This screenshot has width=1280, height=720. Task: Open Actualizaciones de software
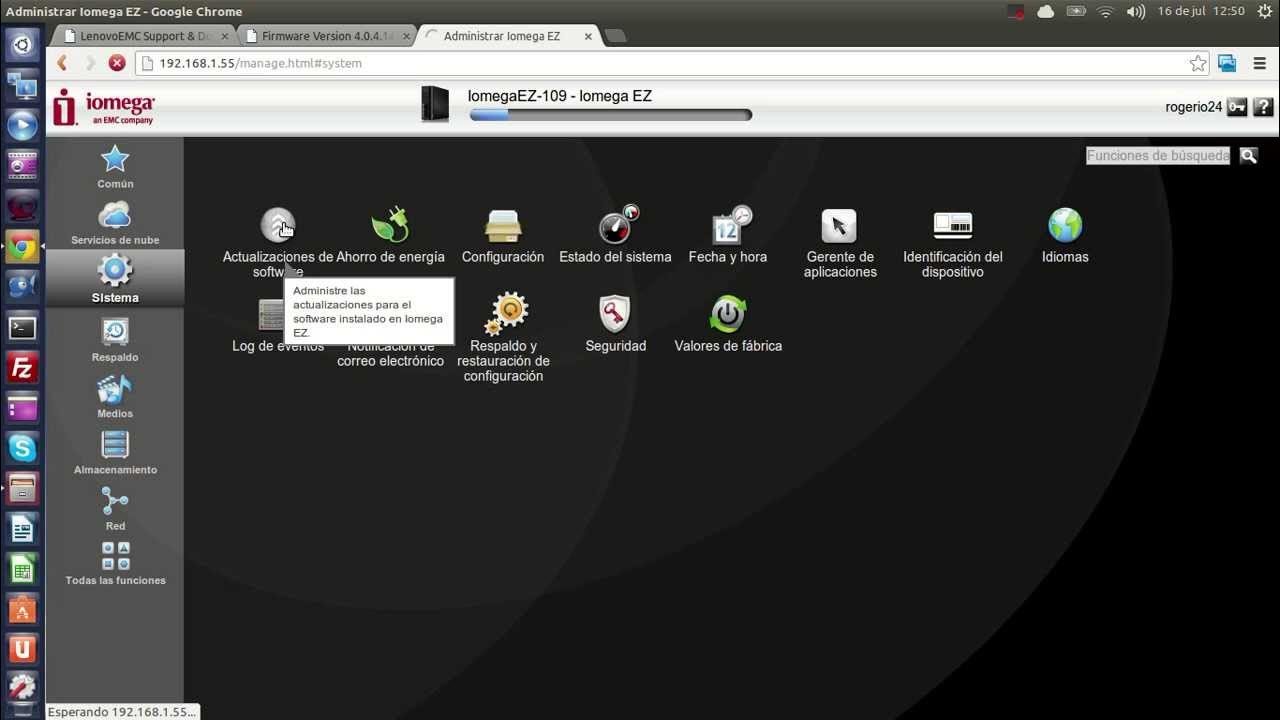[x=278, y=226]
